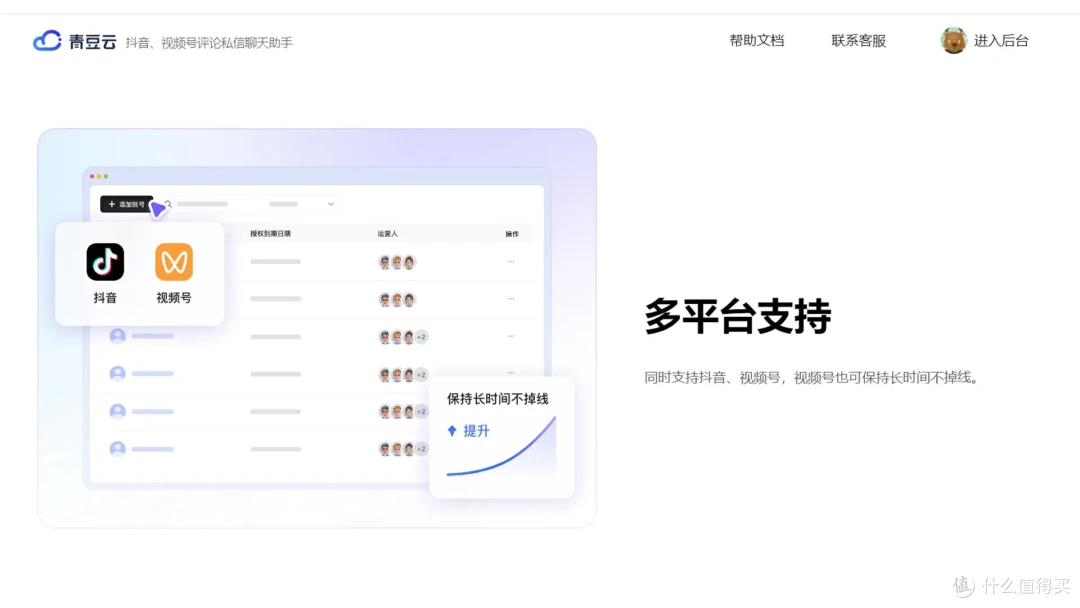This screenshot has height=608, width=1080.
Task: Click the orange 视频号 channel icon
Action: [174, 262]
